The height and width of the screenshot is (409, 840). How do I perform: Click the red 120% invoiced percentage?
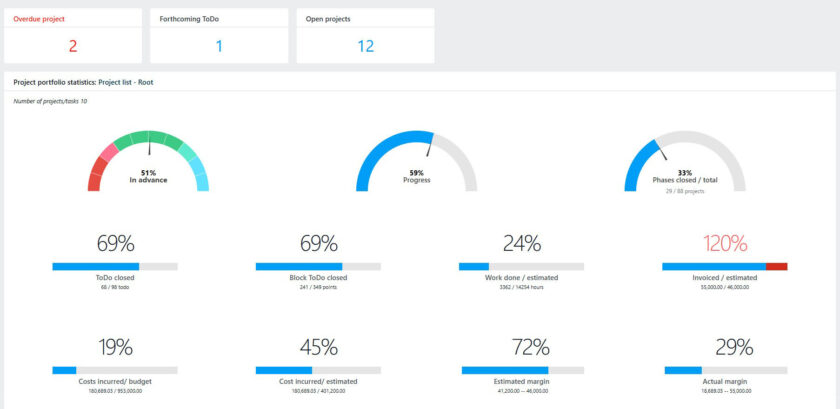point(725,244)
